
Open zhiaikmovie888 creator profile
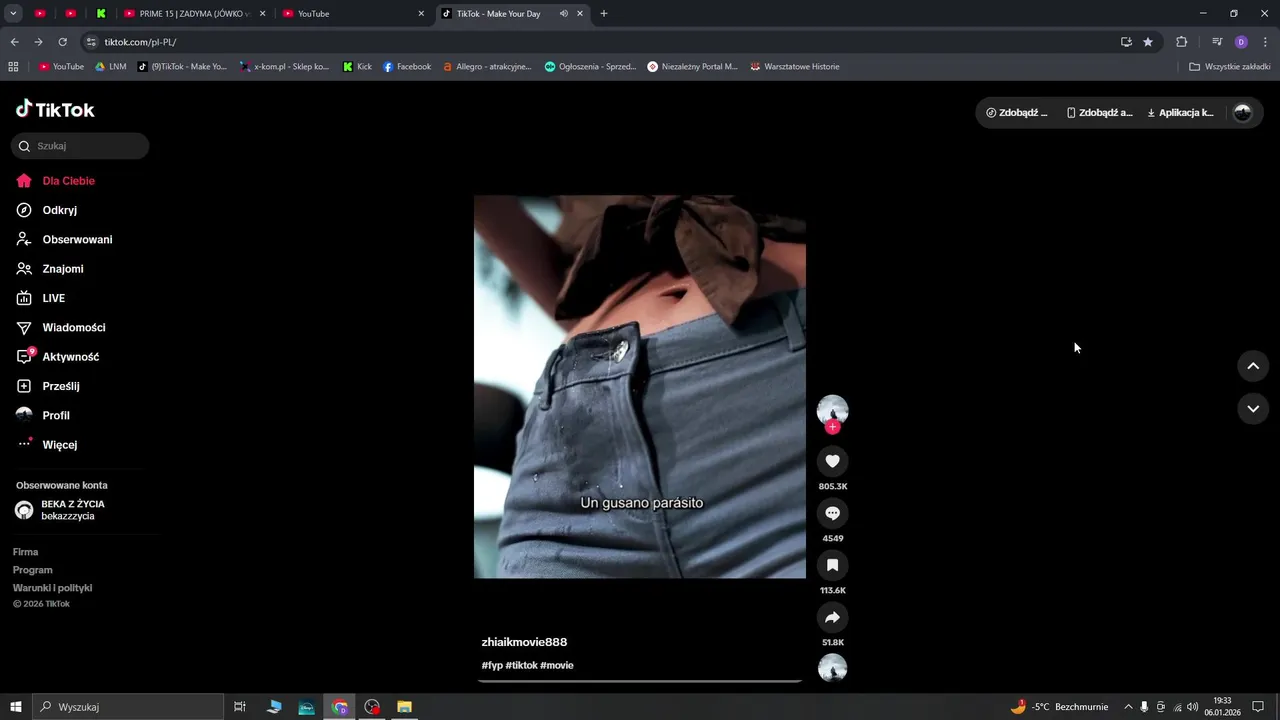tap(524, 642)
